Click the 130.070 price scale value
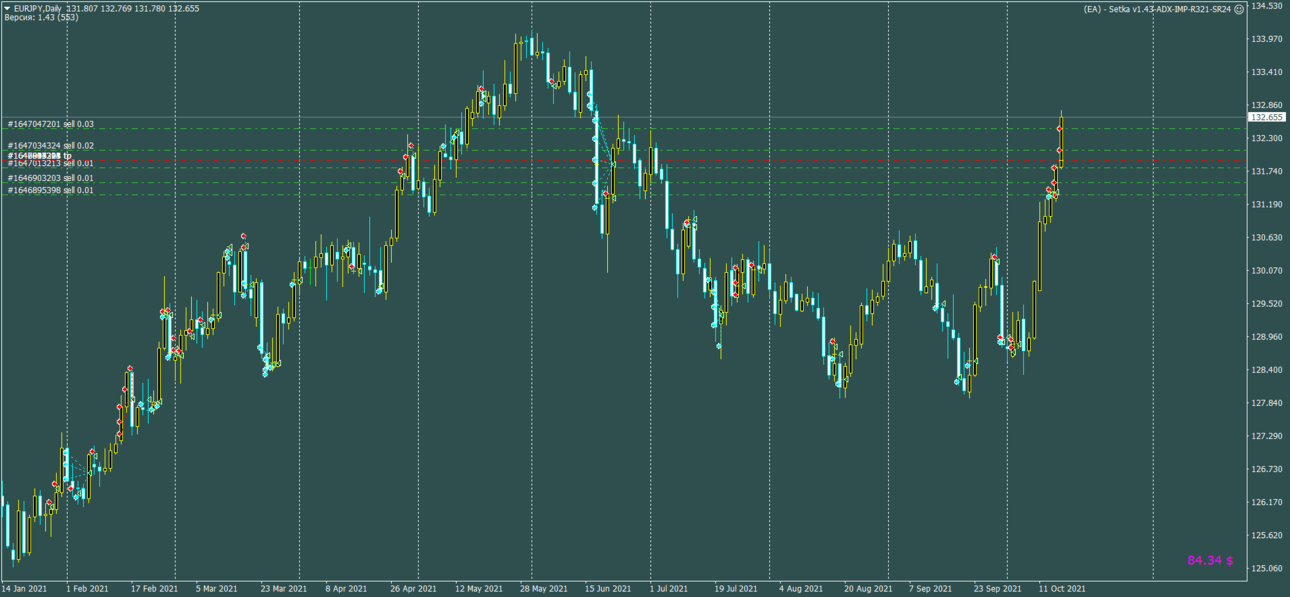Viewport: 1290px width, 597px height. 1266,270
